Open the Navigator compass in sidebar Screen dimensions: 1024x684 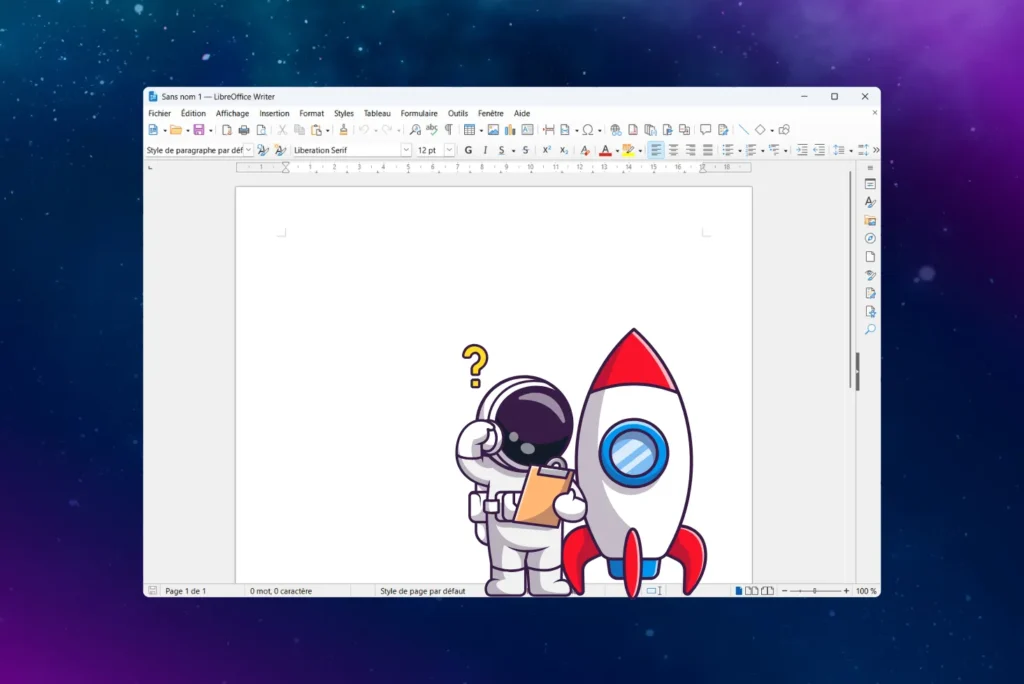click(870, 238)
